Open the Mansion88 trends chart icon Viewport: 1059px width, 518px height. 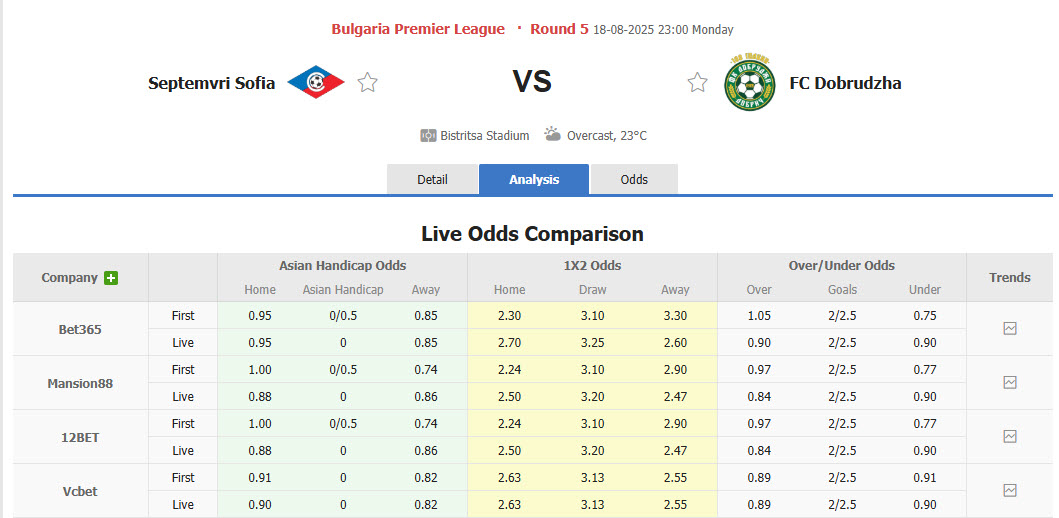coord(1009,382)
